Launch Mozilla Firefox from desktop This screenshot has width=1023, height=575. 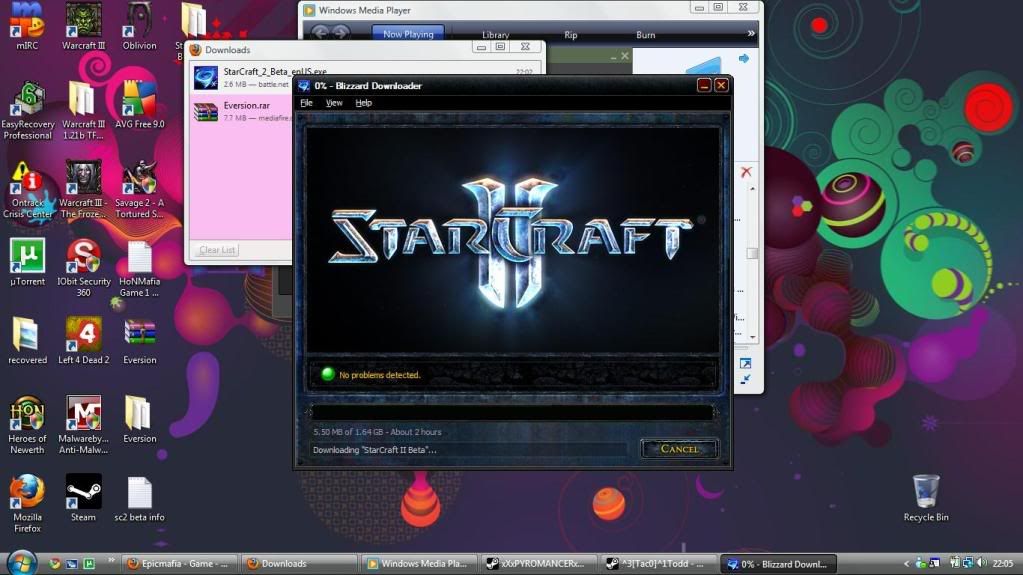(27, 504)
